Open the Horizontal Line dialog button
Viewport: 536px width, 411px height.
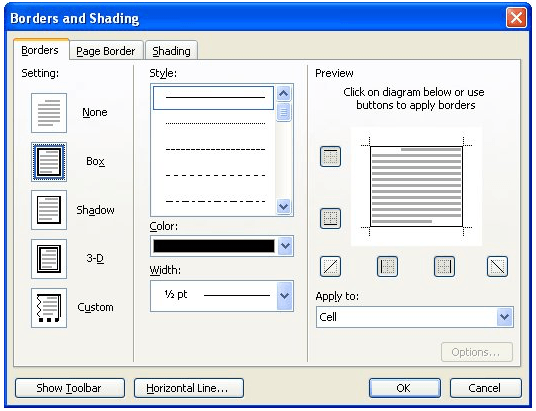pos(189,388)
